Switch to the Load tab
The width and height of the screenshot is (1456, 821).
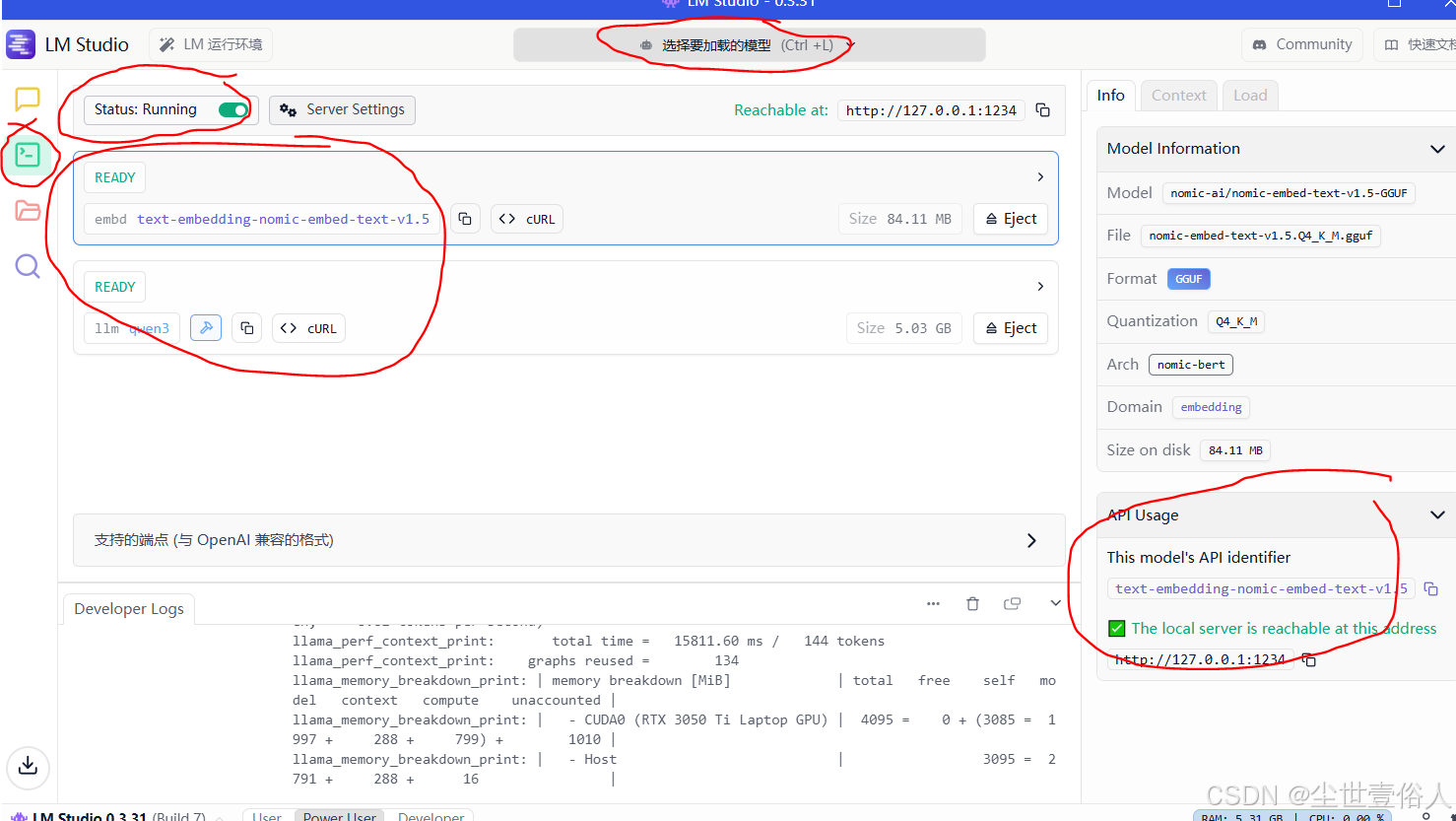pyautogui.click(x=1250, y=96)
